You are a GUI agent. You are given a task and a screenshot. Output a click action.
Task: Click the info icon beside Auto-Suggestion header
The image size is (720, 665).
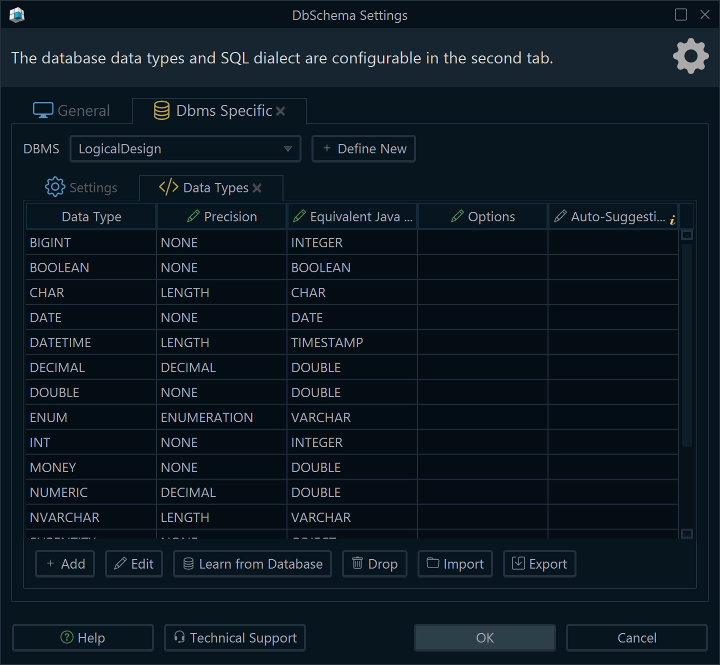(672, 220)
